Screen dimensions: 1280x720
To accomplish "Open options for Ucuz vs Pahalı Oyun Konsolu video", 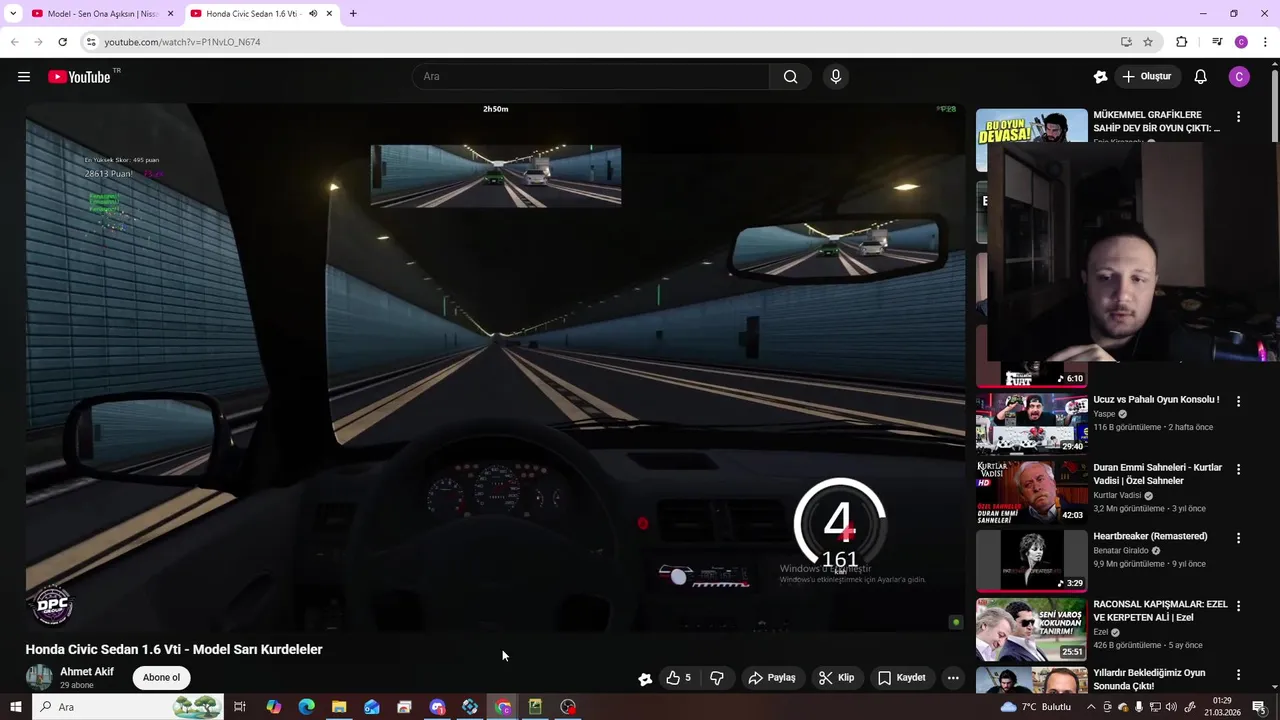I will click(1238, 401).
